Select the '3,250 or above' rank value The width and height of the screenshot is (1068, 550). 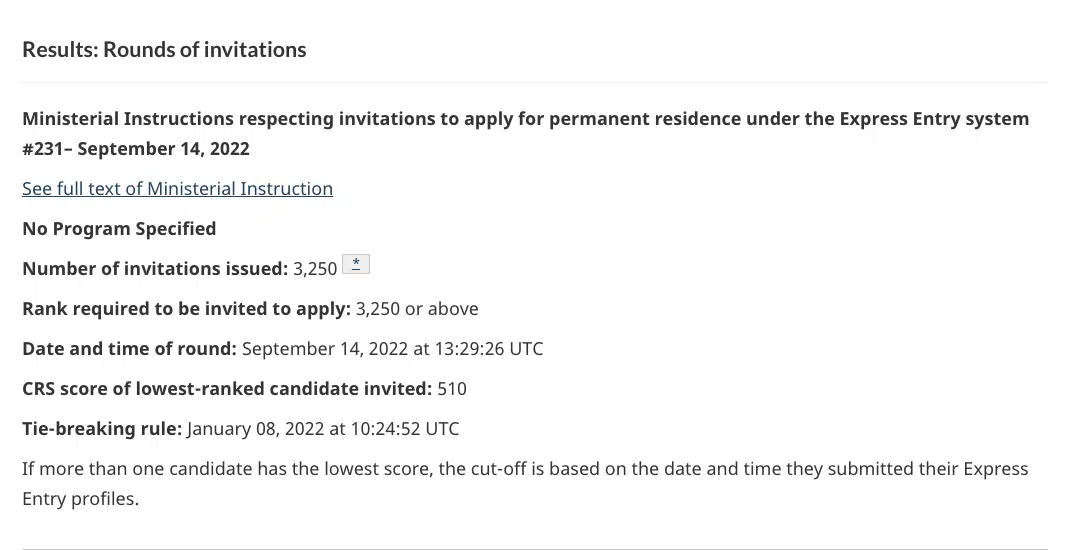(x=417, y=309)
